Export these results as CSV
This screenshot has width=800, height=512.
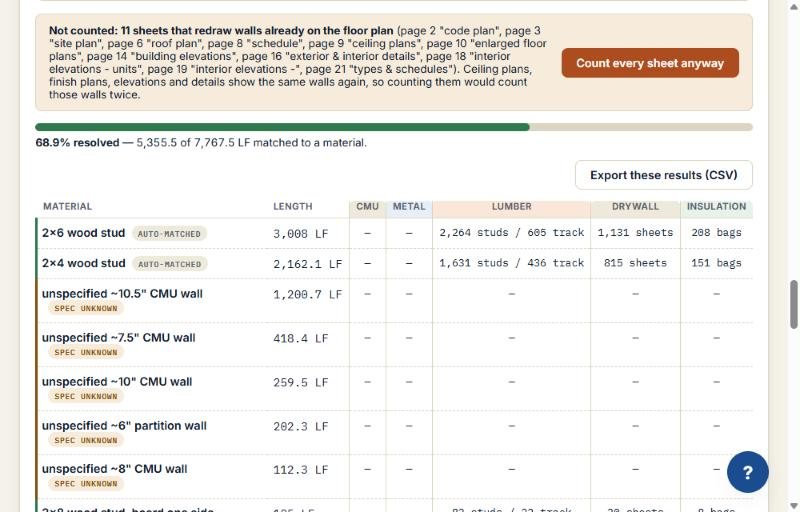coord(663,175)
